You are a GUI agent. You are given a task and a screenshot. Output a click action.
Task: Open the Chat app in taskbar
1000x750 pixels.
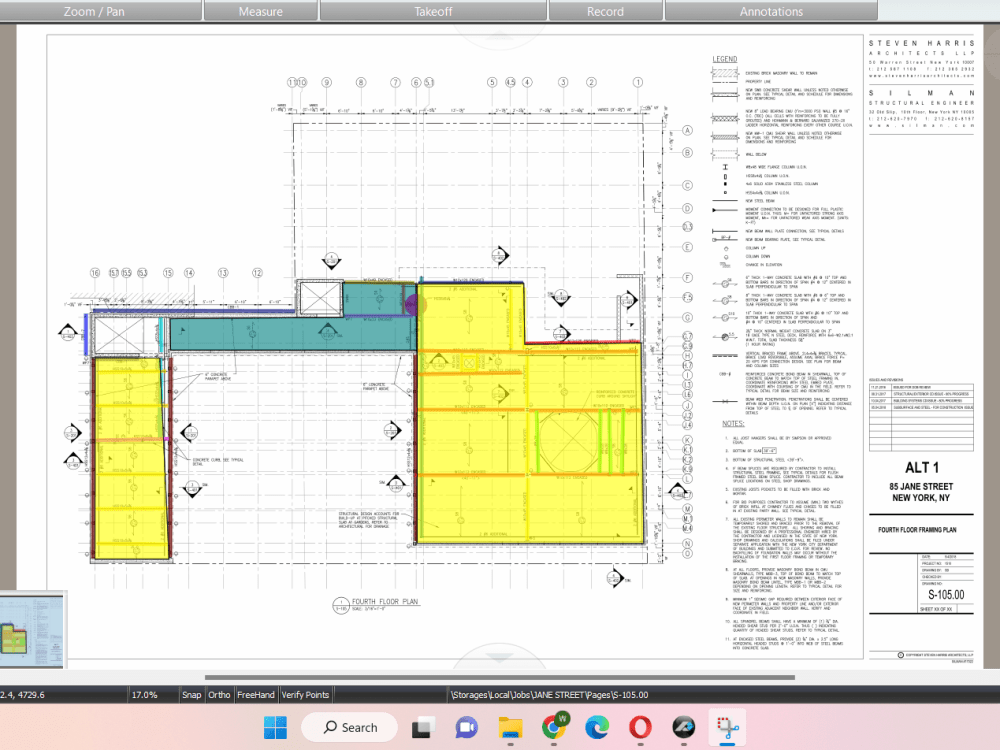click(466, 727)
